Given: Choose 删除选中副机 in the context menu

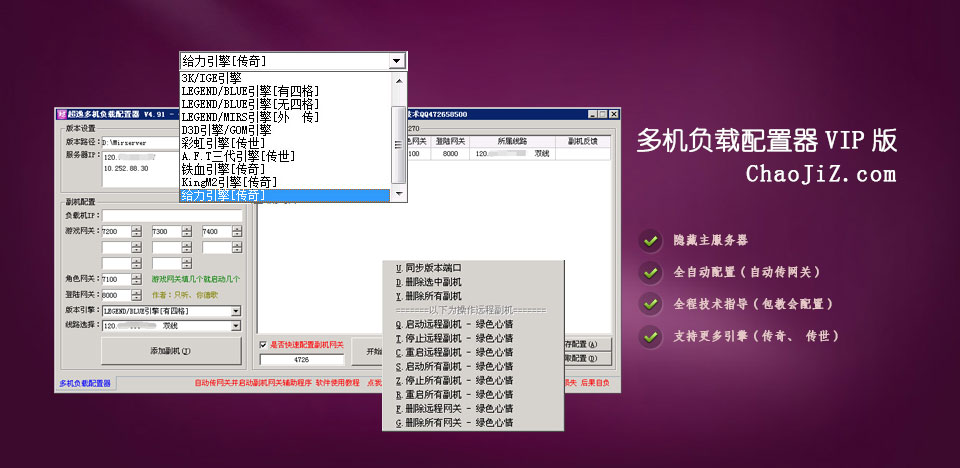Looking at the screenshot, I should tap(473, 282).
